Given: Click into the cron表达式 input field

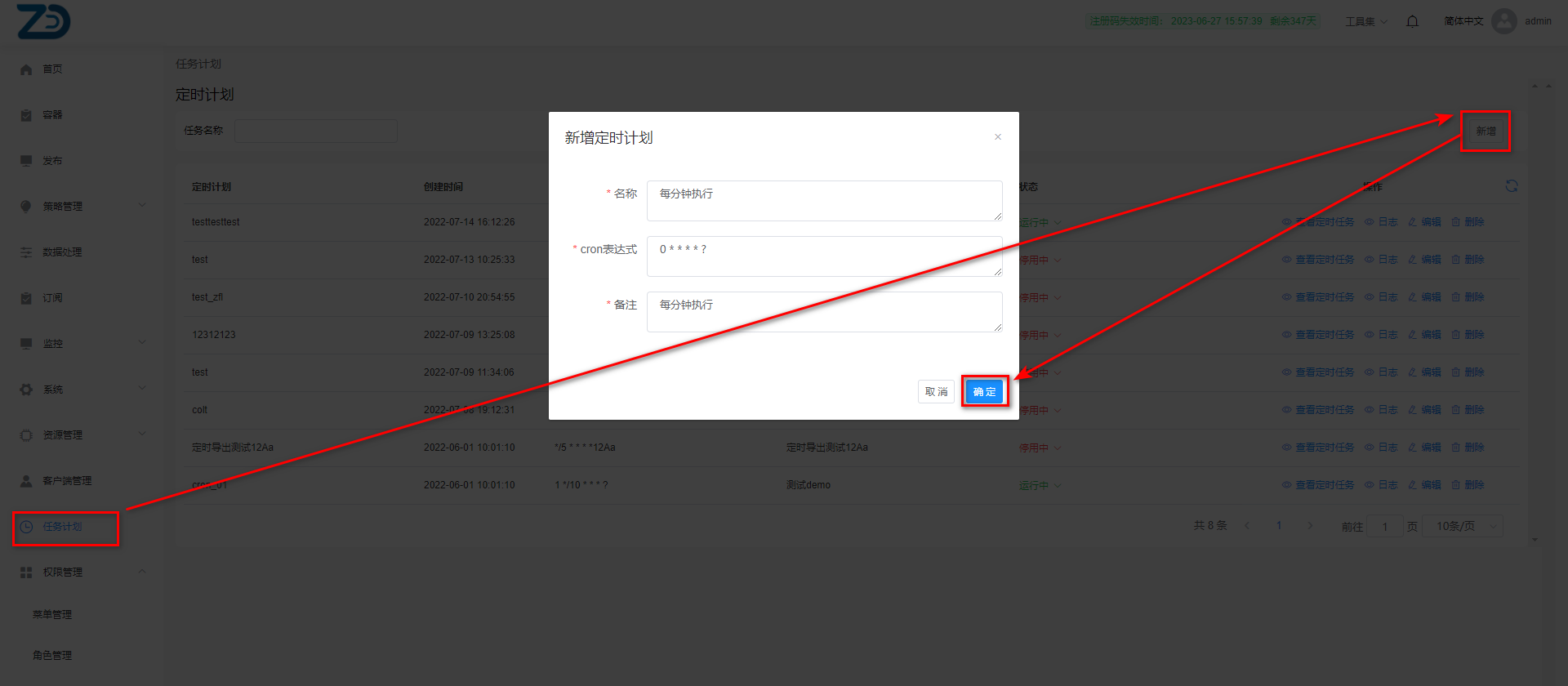Looking at the screenshot, I should click(x=823, y=256).
